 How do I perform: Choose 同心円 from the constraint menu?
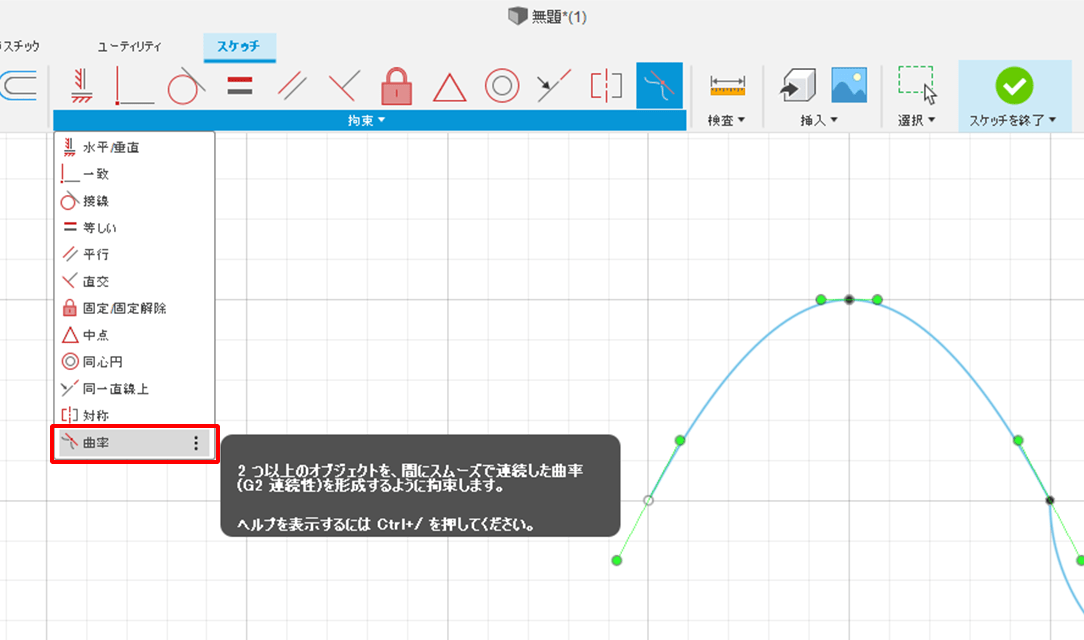(x=134, y=361)
